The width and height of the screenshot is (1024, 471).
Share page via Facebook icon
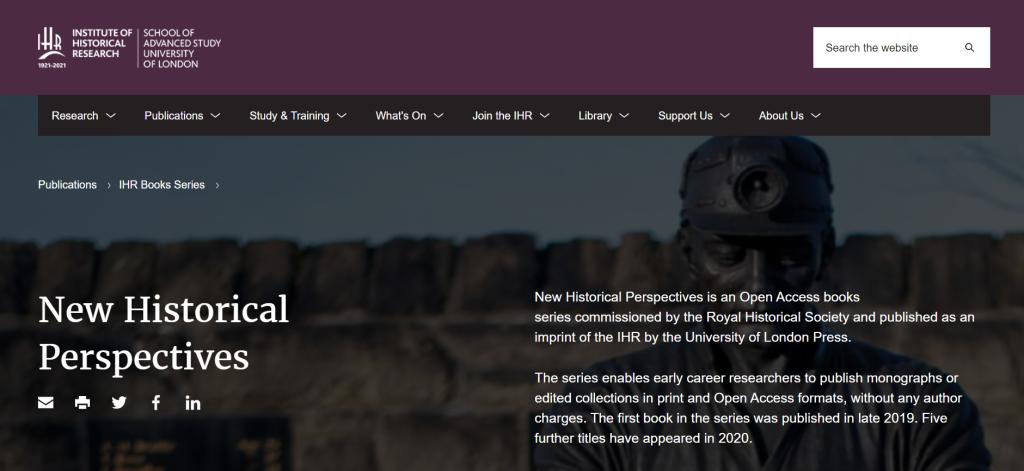(156, 403)
